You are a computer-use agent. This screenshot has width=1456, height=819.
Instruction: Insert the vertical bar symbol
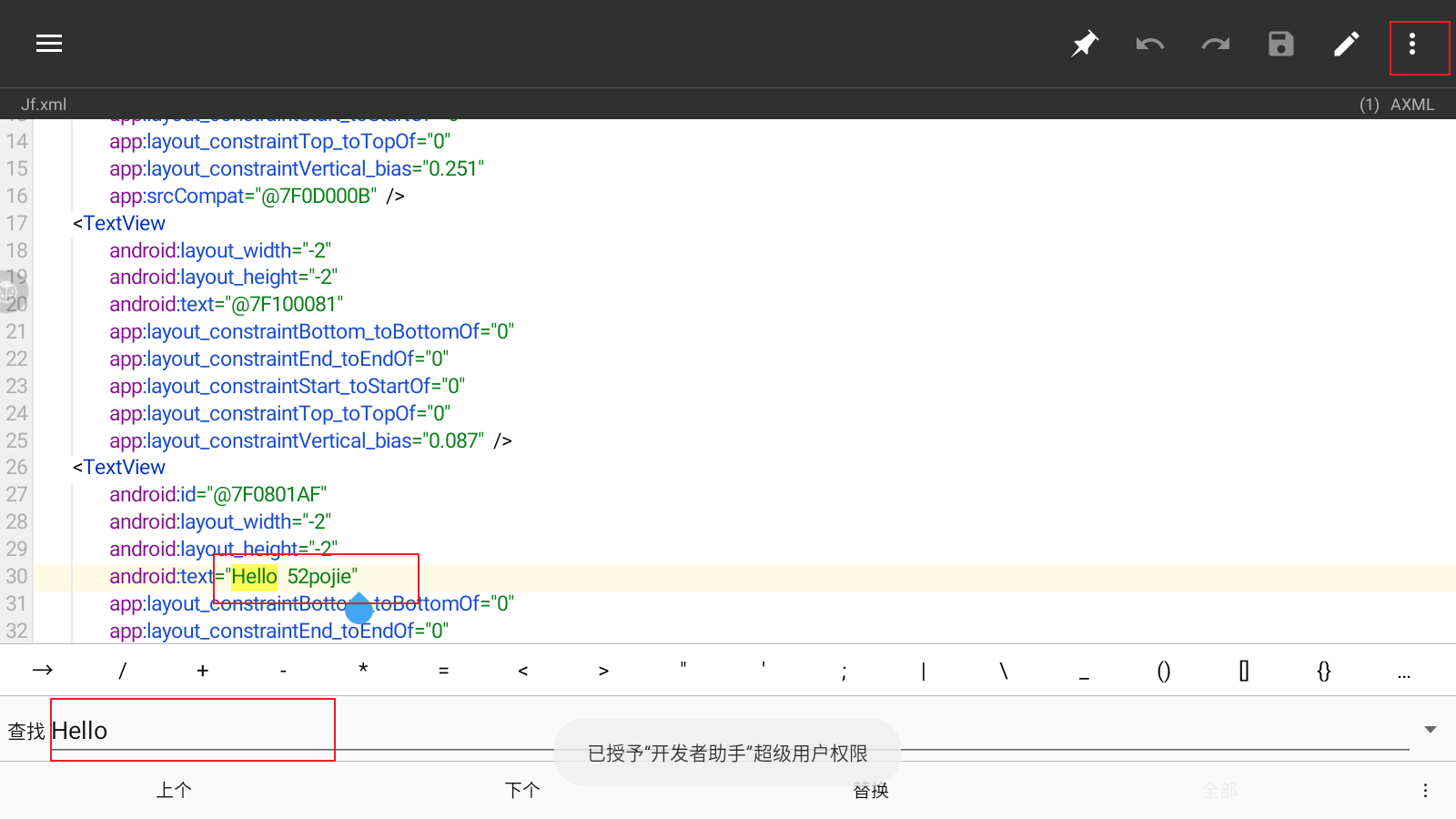coord(924,672)
